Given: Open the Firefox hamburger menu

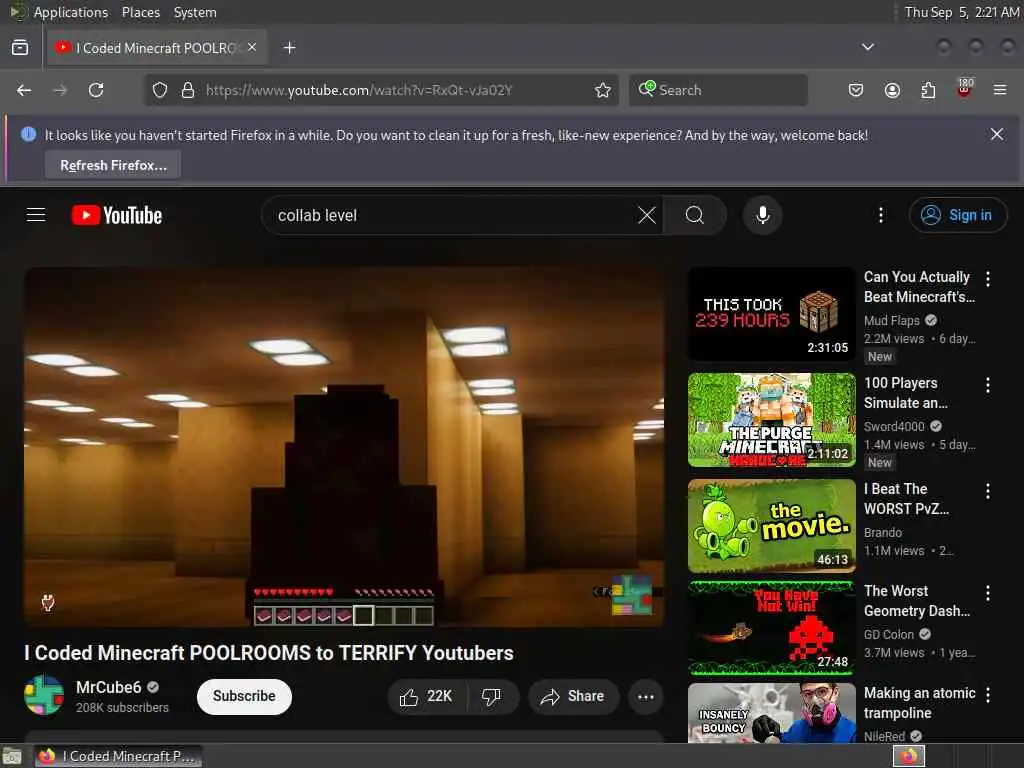Looking at the screenshot, I should (x=1000, y=90).
